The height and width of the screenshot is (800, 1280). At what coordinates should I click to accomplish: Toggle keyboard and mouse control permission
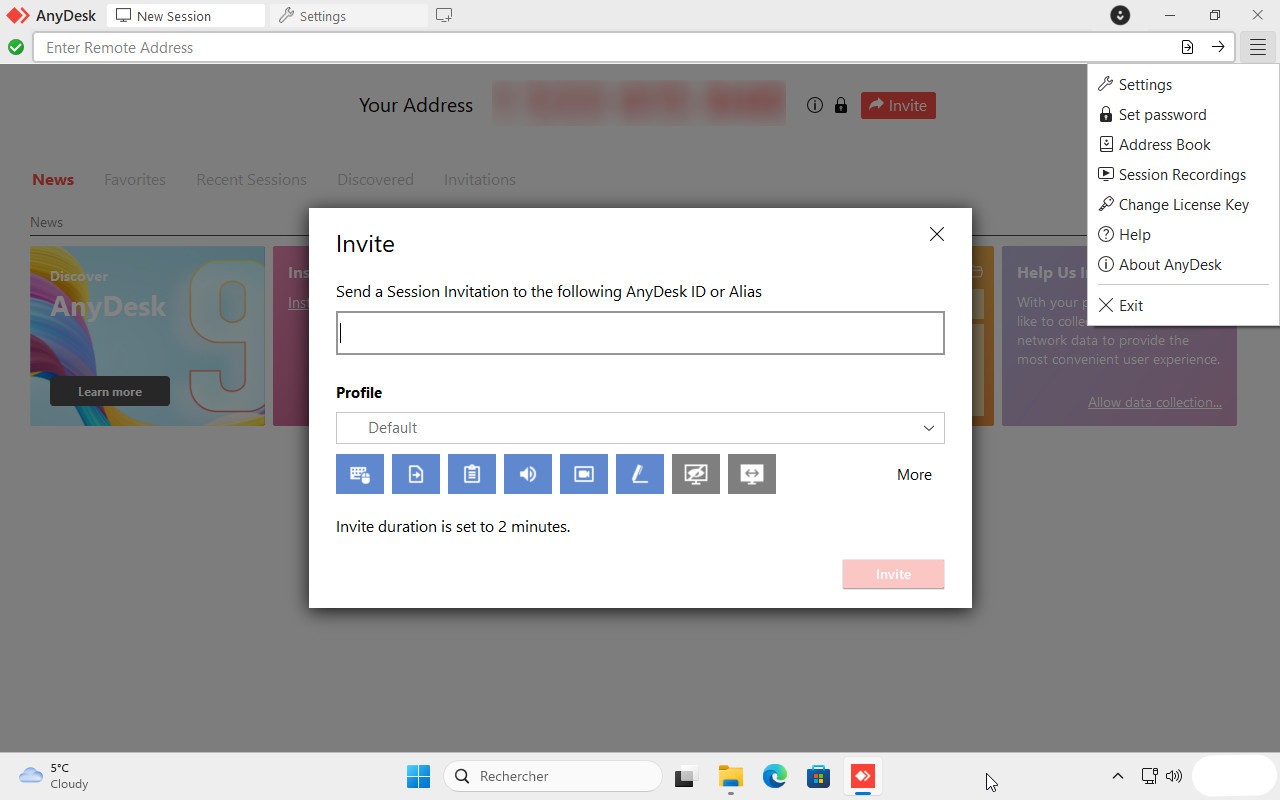(x=360, y=474)
